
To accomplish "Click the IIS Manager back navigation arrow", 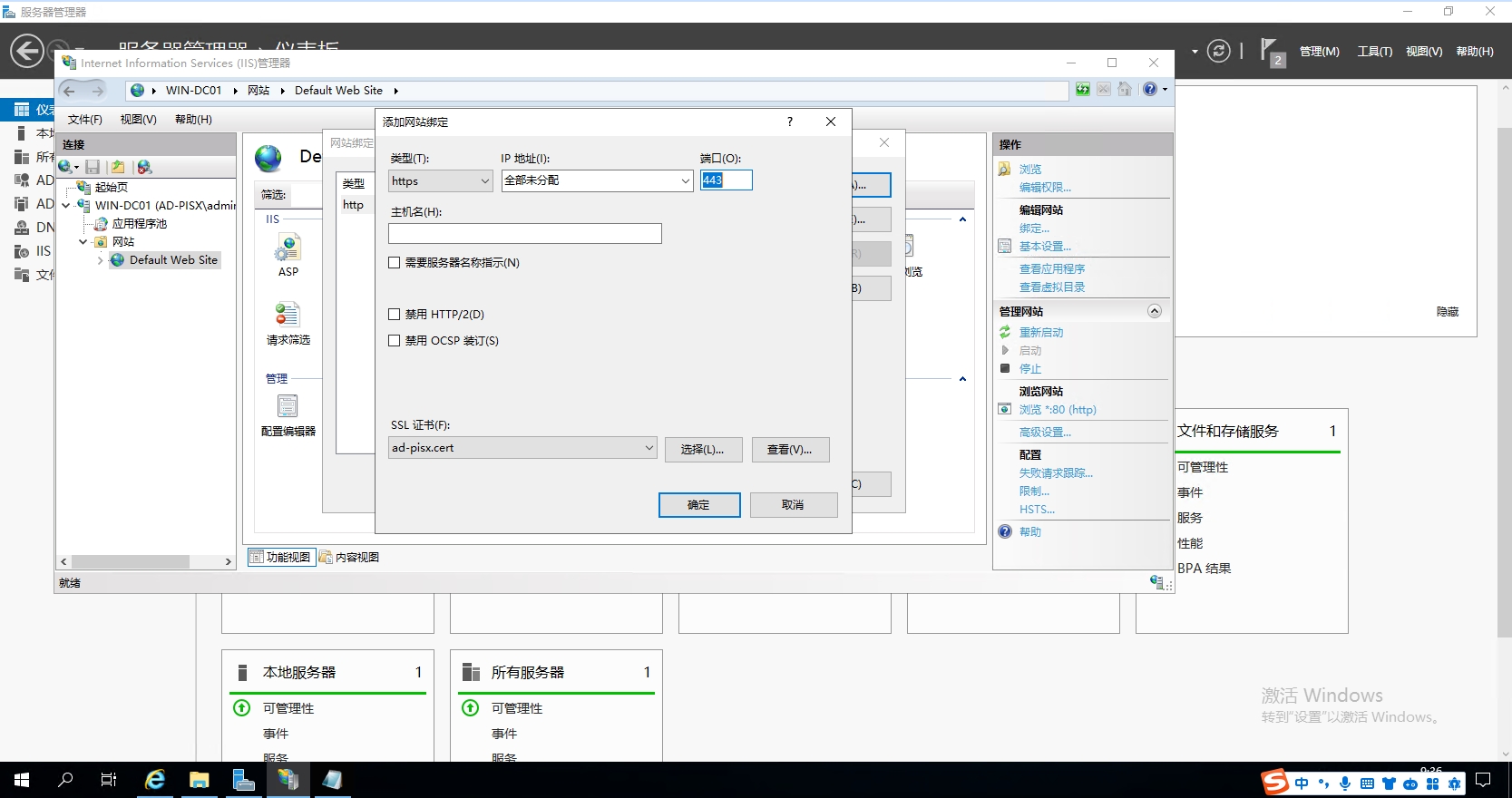I will (70, 91).
